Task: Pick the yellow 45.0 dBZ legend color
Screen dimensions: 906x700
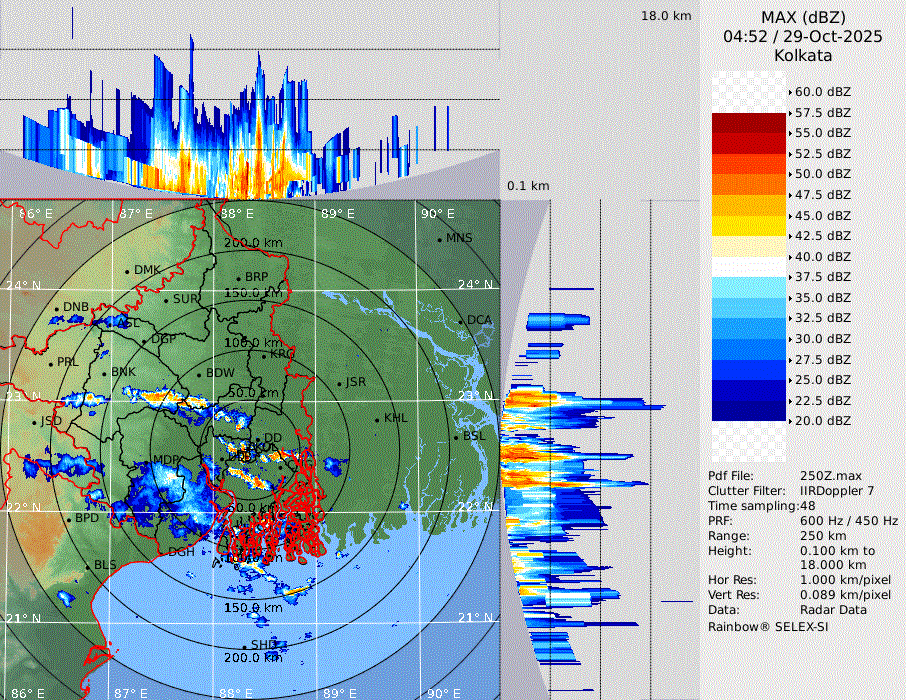Action: point(749,225)
